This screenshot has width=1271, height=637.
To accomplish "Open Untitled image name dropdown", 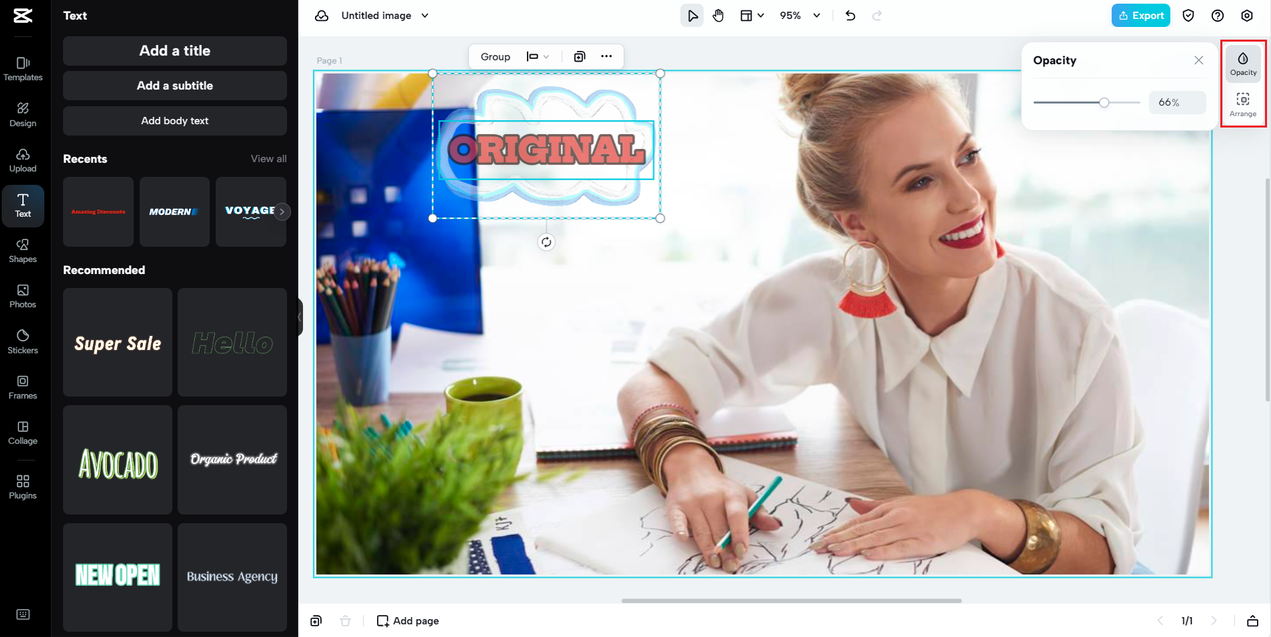I will 385,16.
